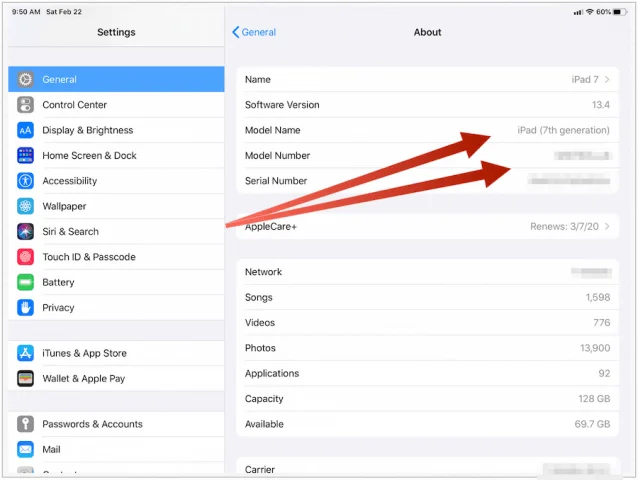Tap the Wi-Fi status icon
Viewport: 638px width, 480px height.
(590, 12)
